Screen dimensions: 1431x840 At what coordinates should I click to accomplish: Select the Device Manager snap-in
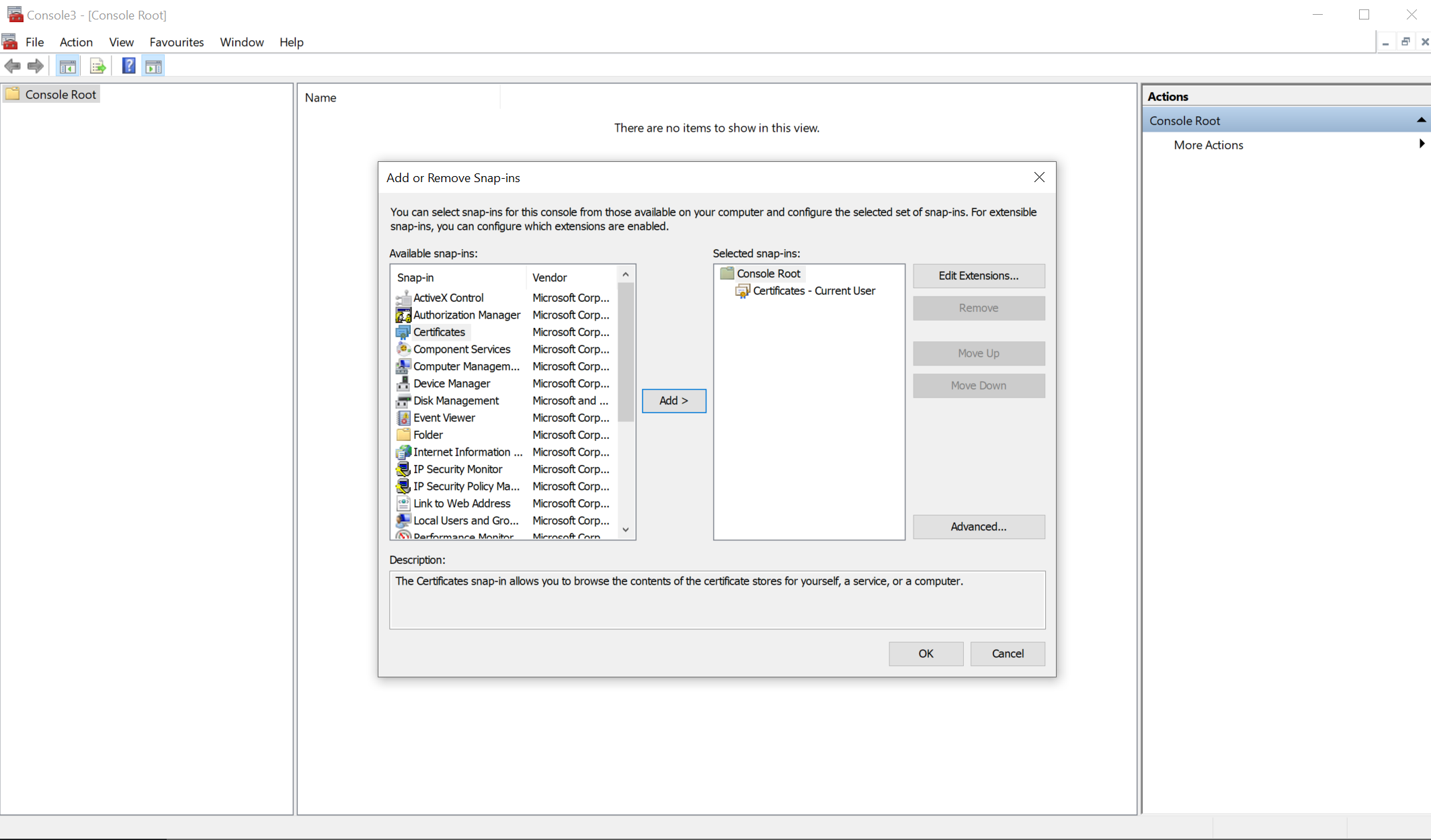coord(452,383)
